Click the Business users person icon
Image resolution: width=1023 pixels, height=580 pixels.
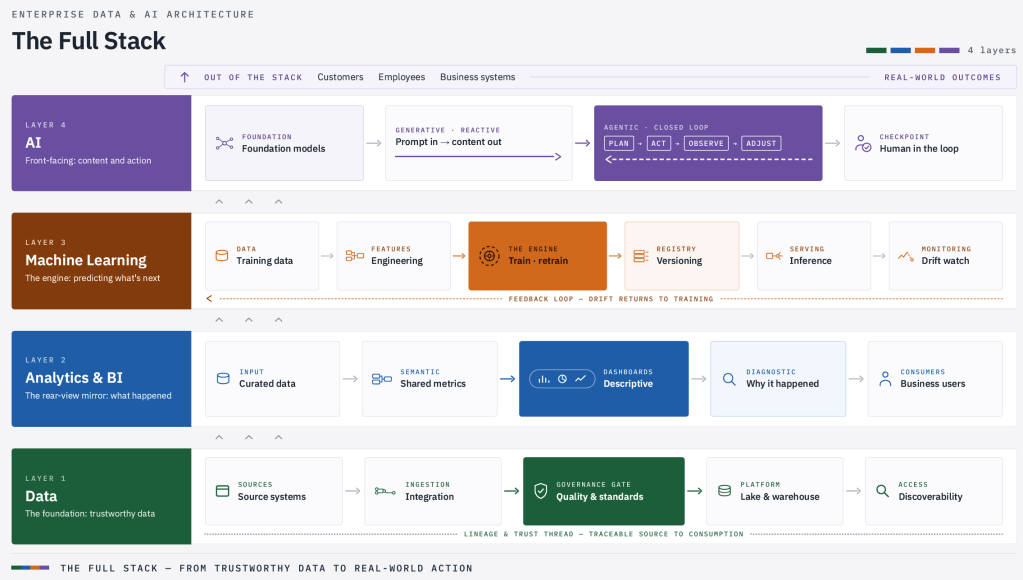click(885, 378)
